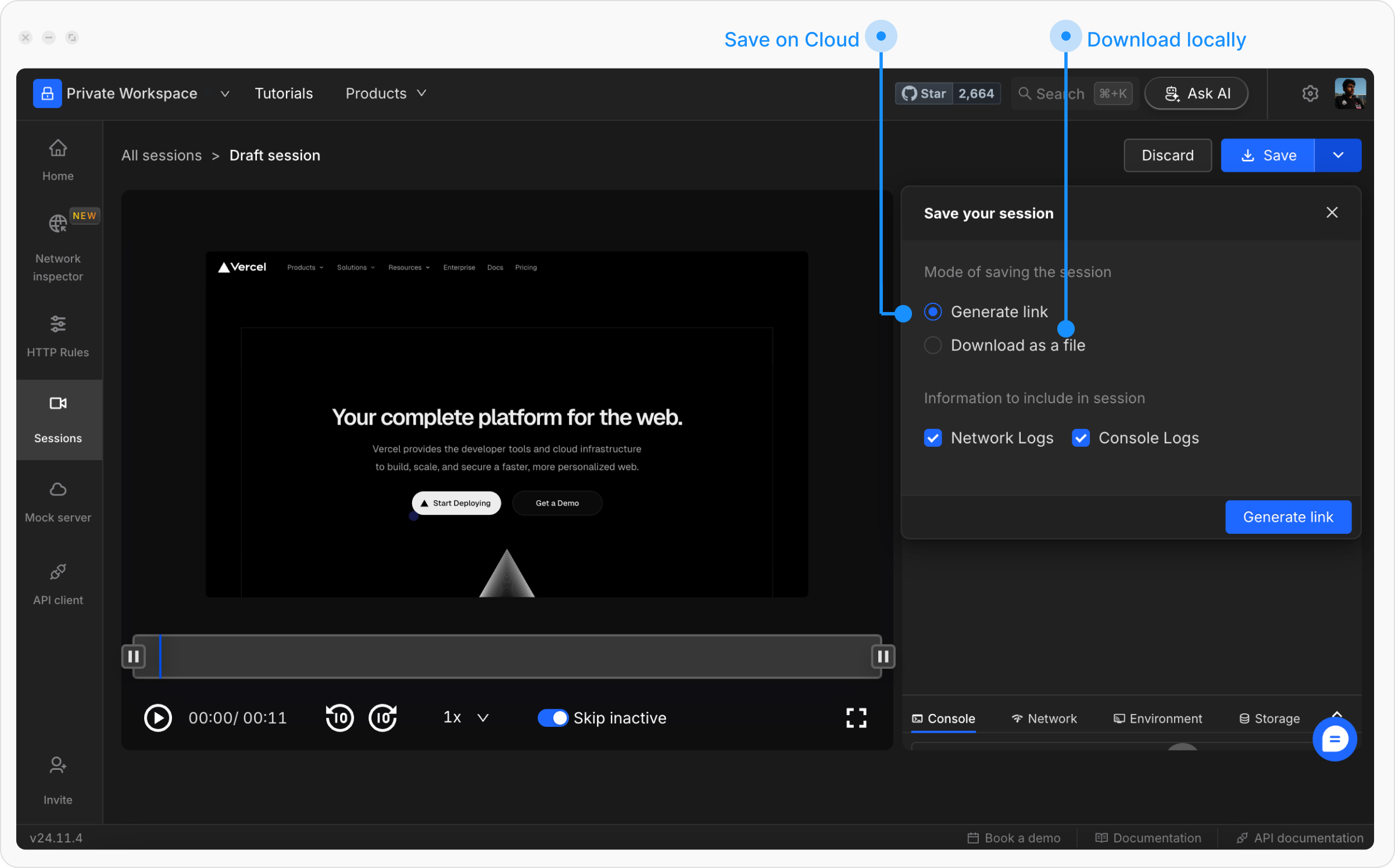Viewport: 1395px width, 868px height.
Task: Discard the draft session
Action: tap(1167, 155)
